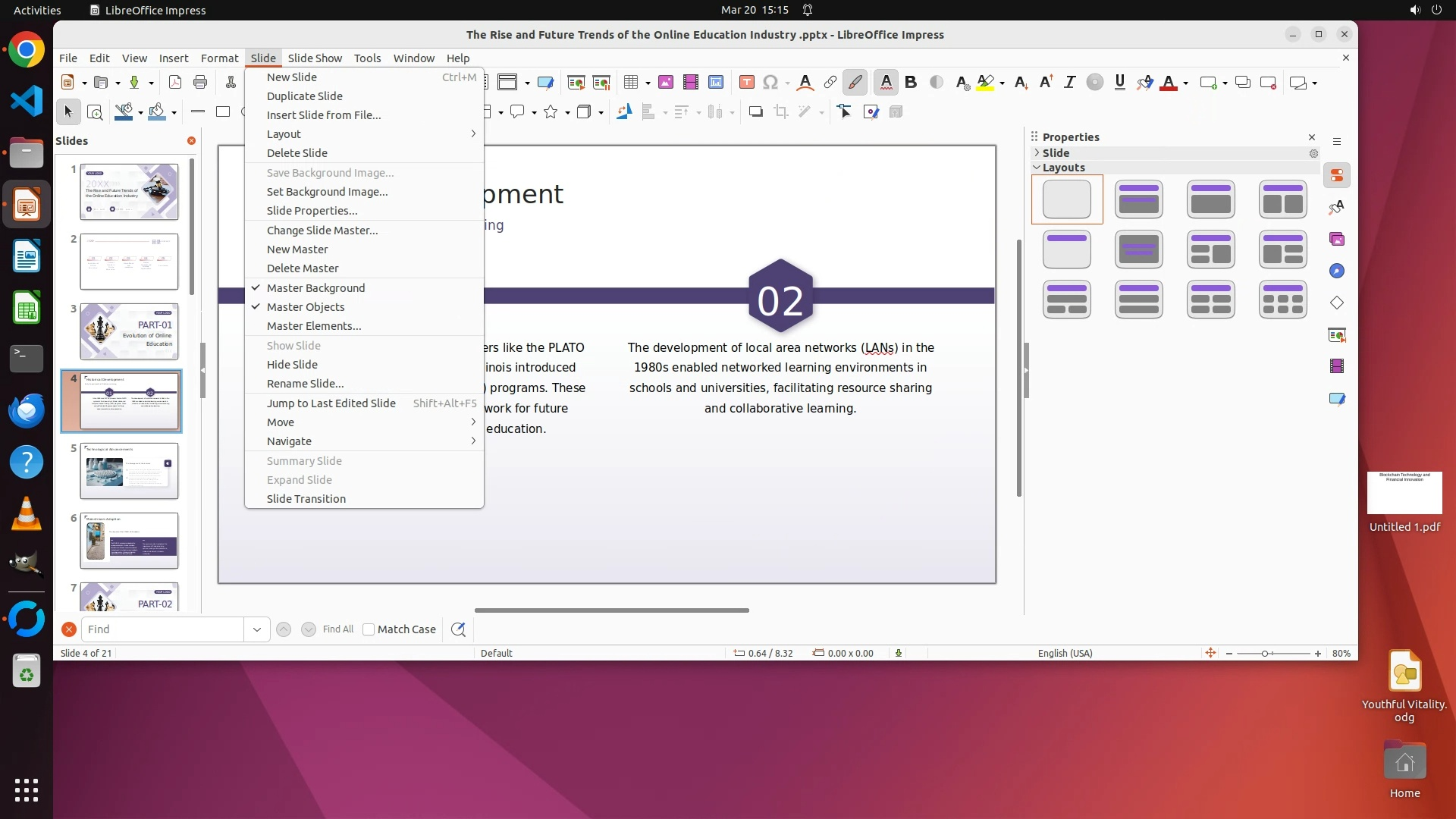Screen dimensions: 1456x819
Task: Open the Shapes sidebar deck icon
Action: (x=1336, y=303)
